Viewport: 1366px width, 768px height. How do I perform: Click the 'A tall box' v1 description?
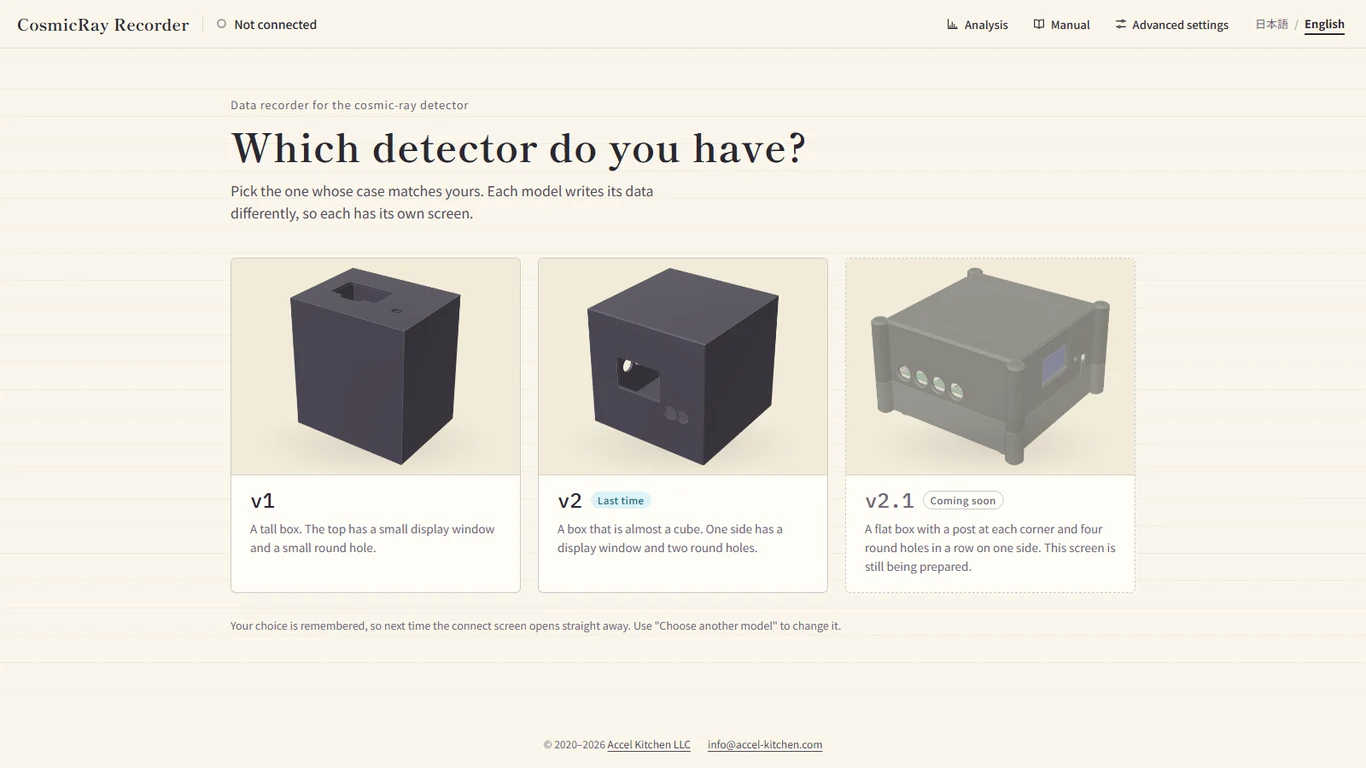372,539
